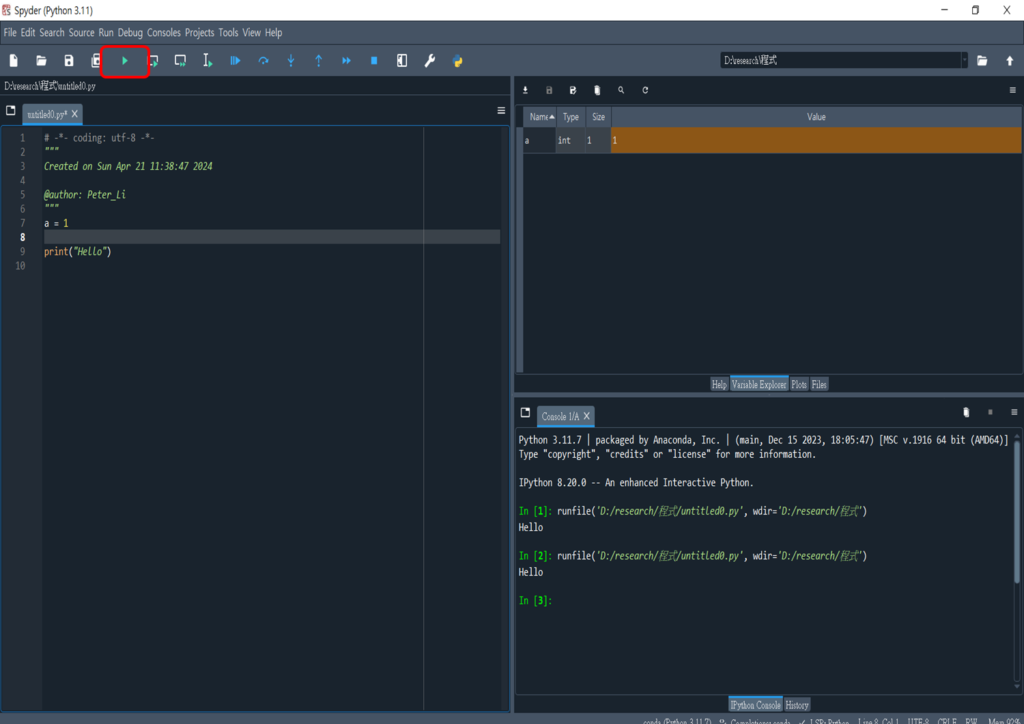Switch to the Plots tab
1024x724 pixels.
[x=799, y=384]
